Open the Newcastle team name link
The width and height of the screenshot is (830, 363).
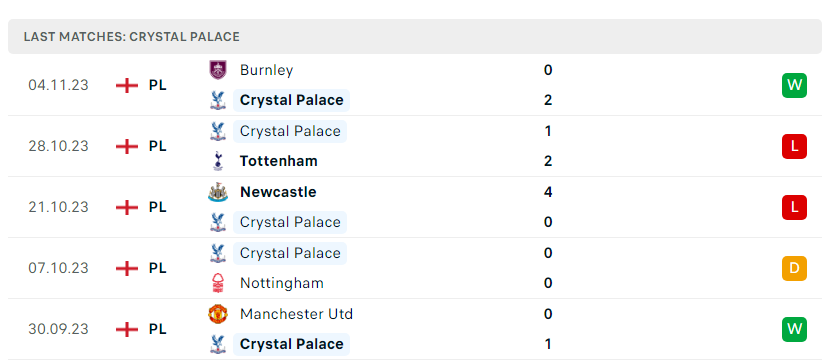pos(278,192)
